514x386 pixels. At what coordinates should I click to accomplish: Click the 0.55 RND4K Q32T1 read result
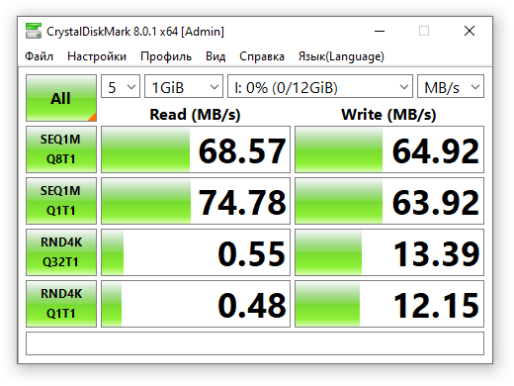(196, 252)
